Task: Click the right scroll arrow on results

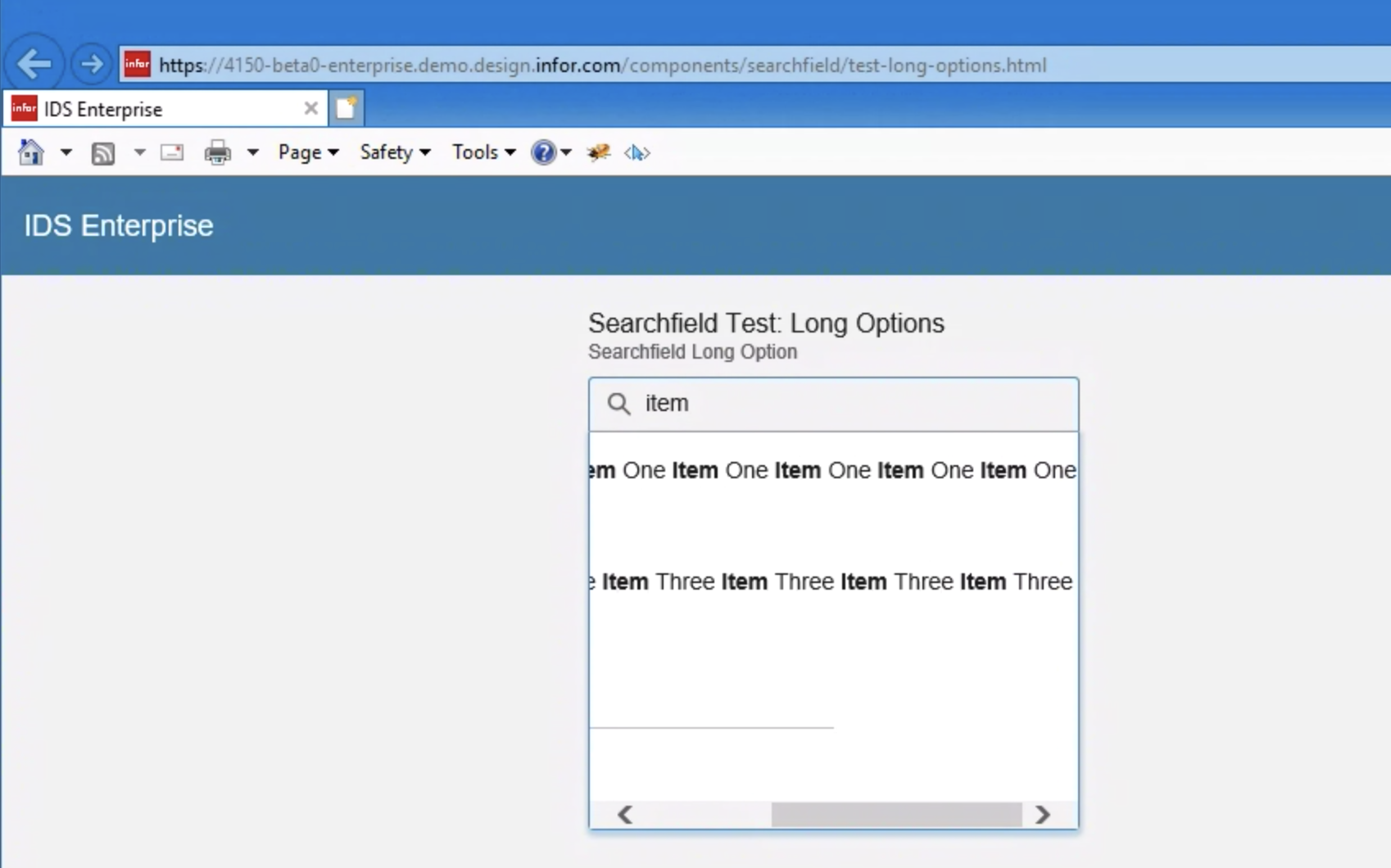Action: click(x=1043, y=815)
